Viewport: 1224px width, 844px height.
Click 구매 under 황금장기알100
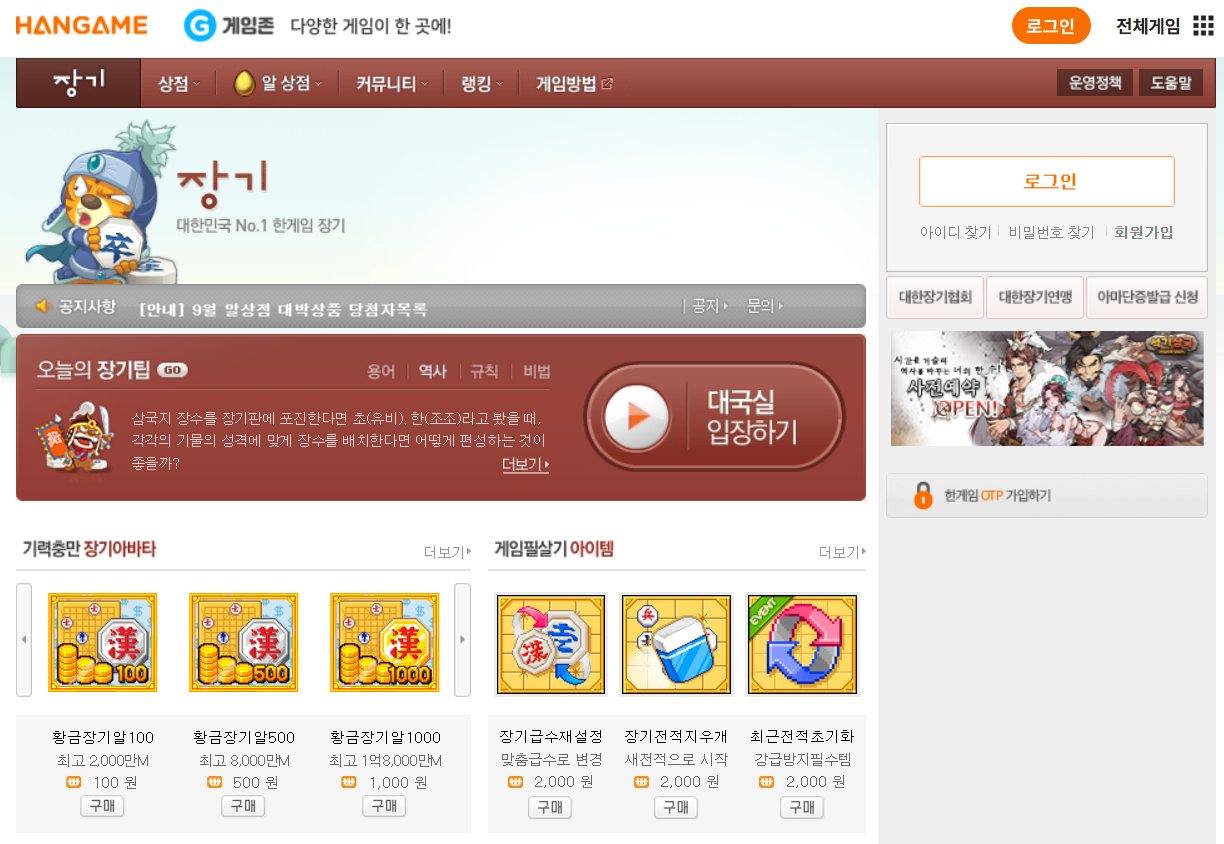click(102, 806)
